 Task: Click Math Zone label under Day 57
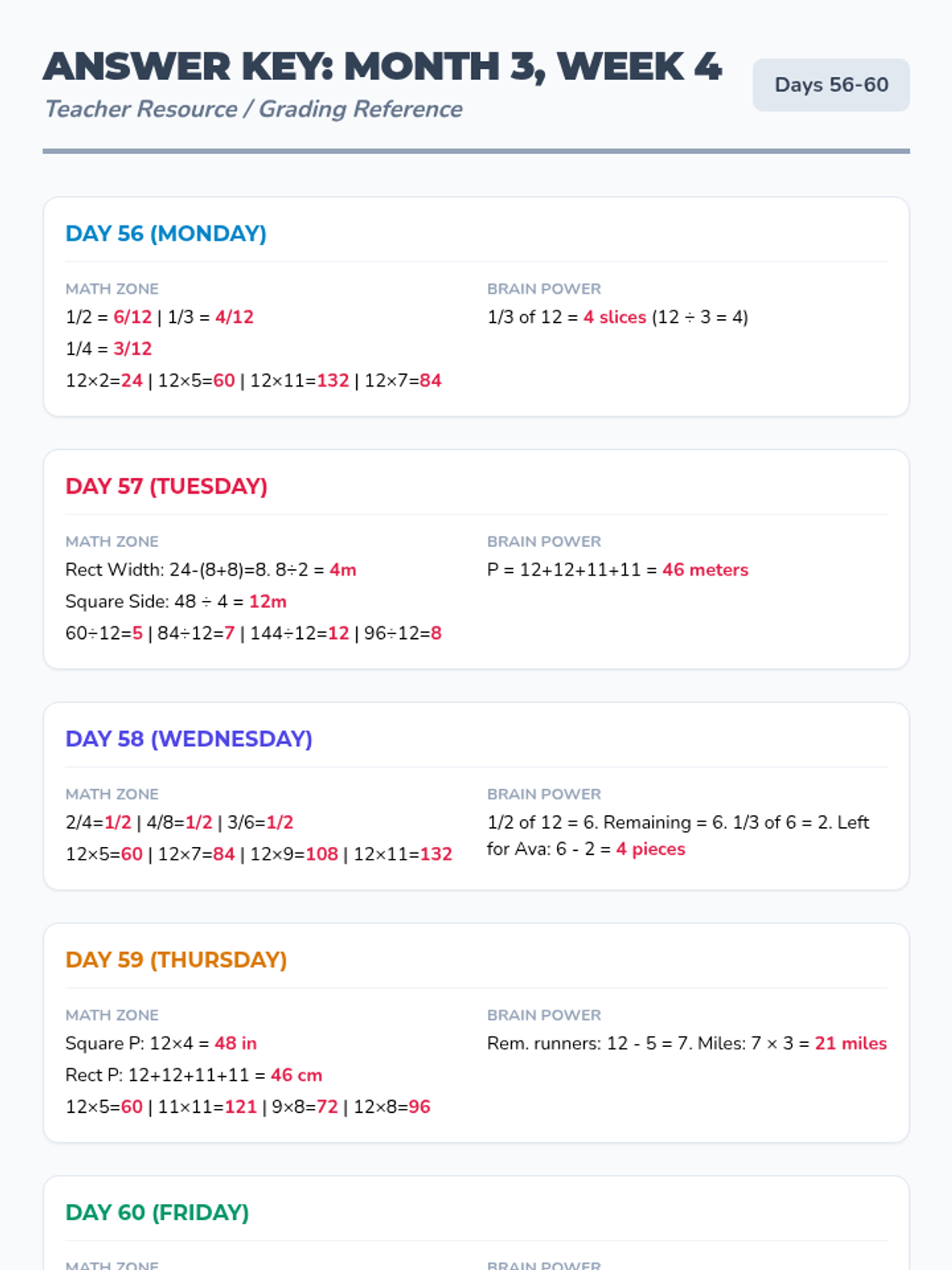point(112,541)
